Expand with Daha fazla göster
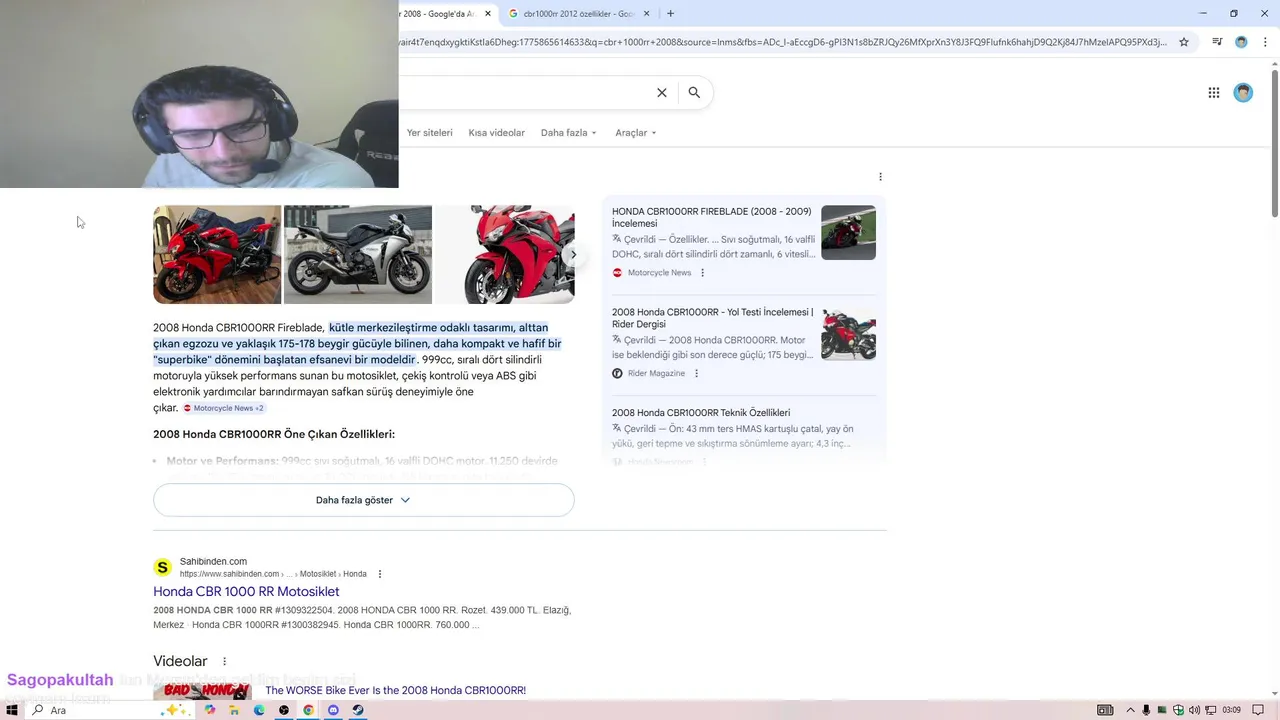Screen dimensions: 1280x720 [x=363, y=500]
